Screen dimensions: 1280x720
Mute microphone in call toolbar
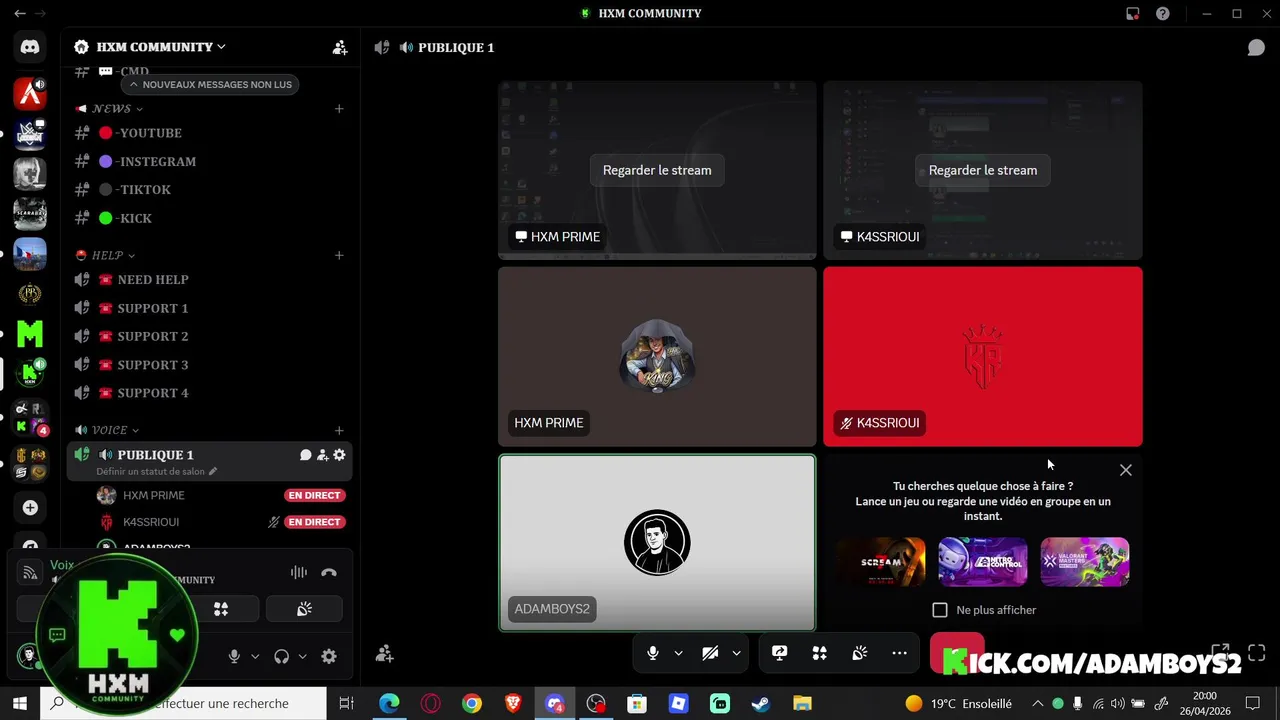[x=652, y=653]
